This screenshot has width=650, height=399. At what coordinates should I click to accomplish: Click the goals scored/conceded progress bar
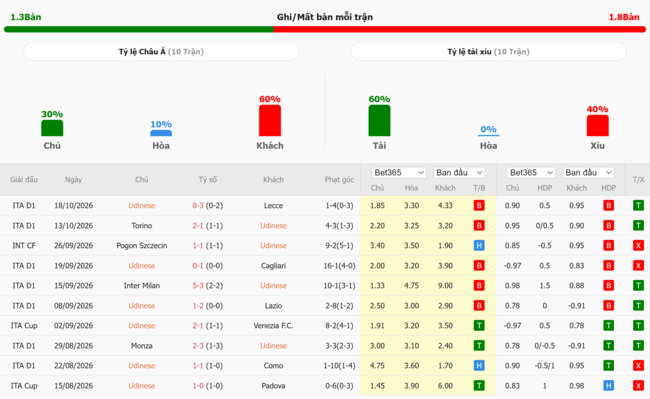click(x=325, y=29)
